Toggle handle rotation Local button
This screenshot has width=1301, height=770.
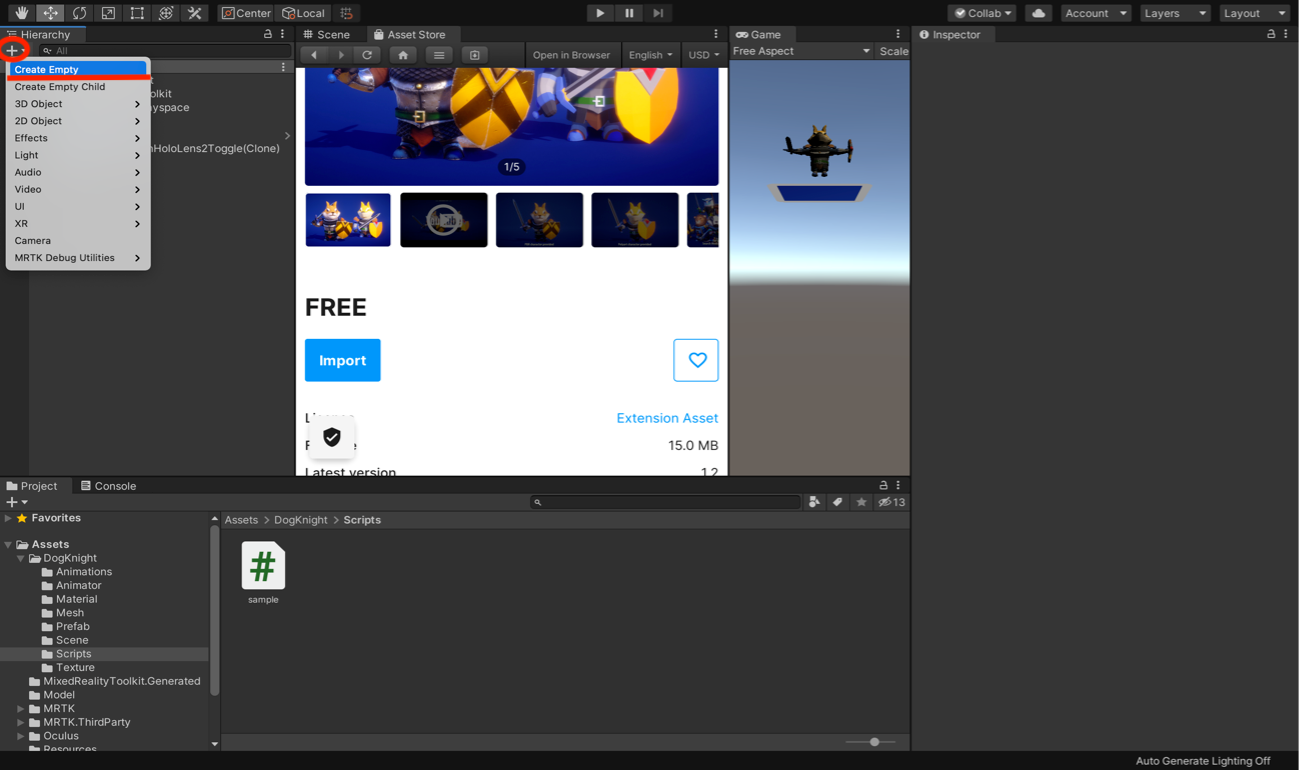[304, 13]
